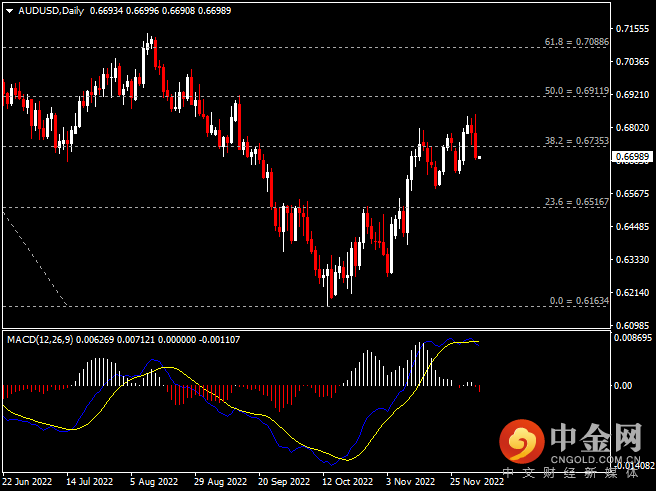Click the 0.71555 price axis label
The width and height of the screenshot is (656, 491).
[635, 29]
